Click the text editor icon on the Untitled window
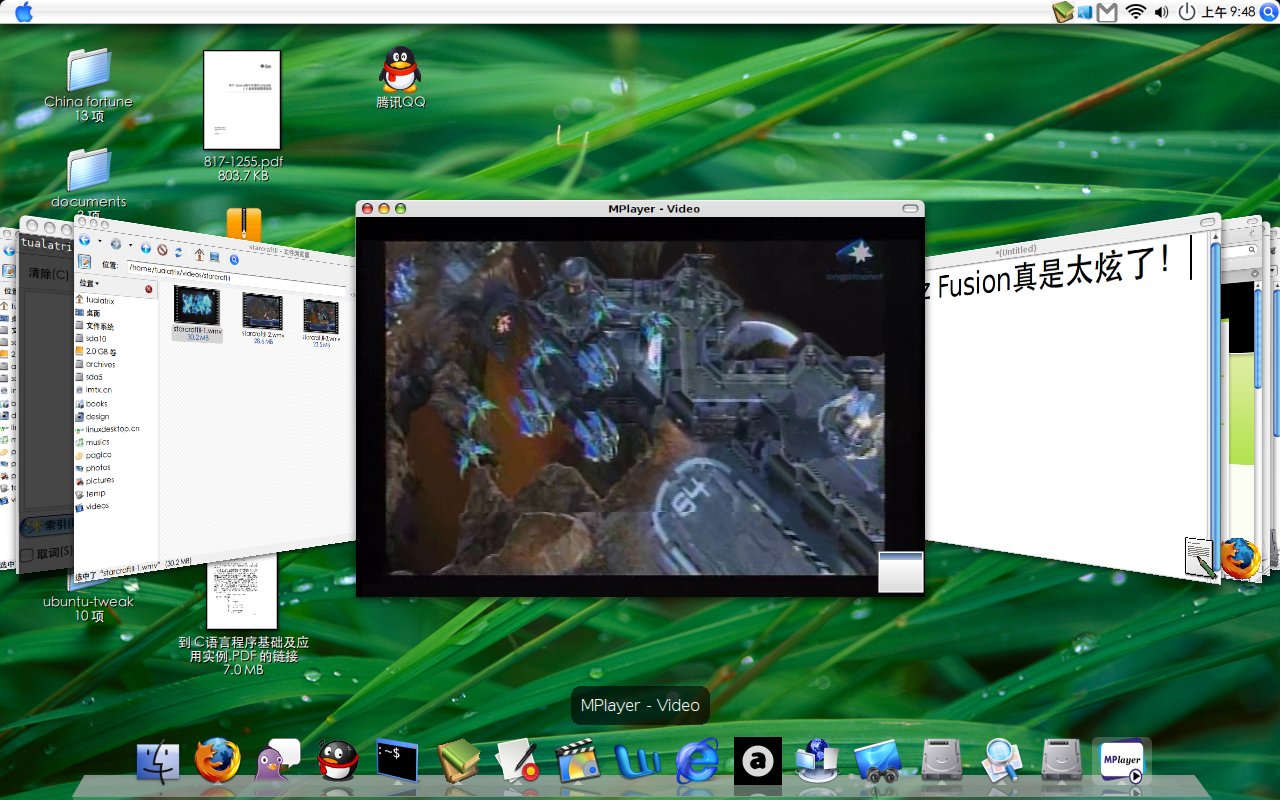 pyautogui.click(x=1199, y=556)
